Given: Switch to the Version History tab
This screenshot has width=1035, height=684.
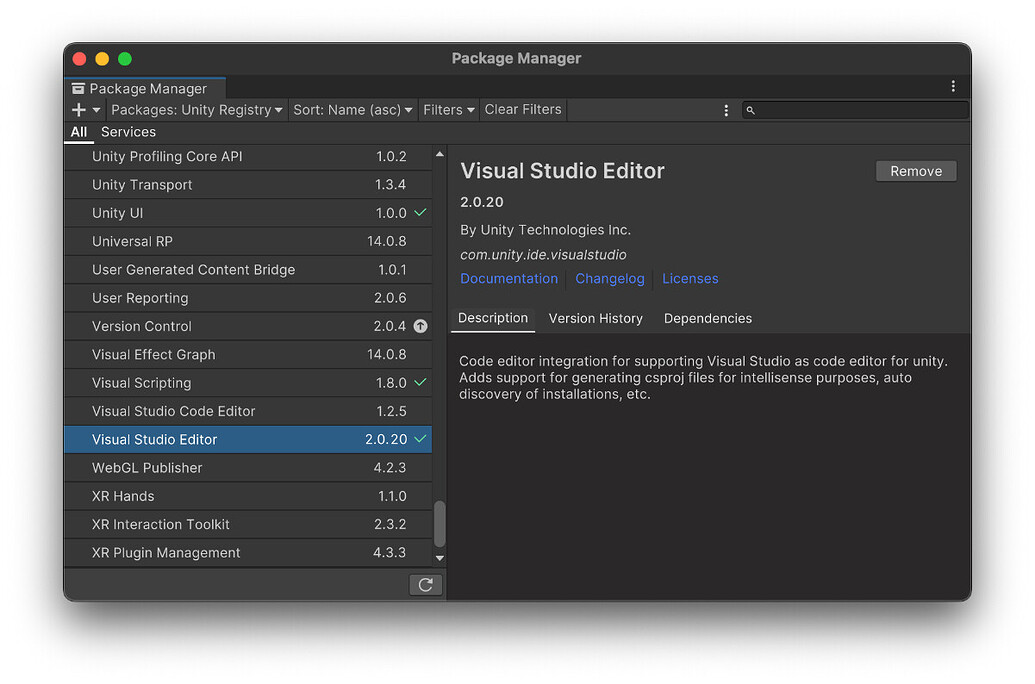Looking at the screenshot, I should pyautogui.click(x=595, y=318).
